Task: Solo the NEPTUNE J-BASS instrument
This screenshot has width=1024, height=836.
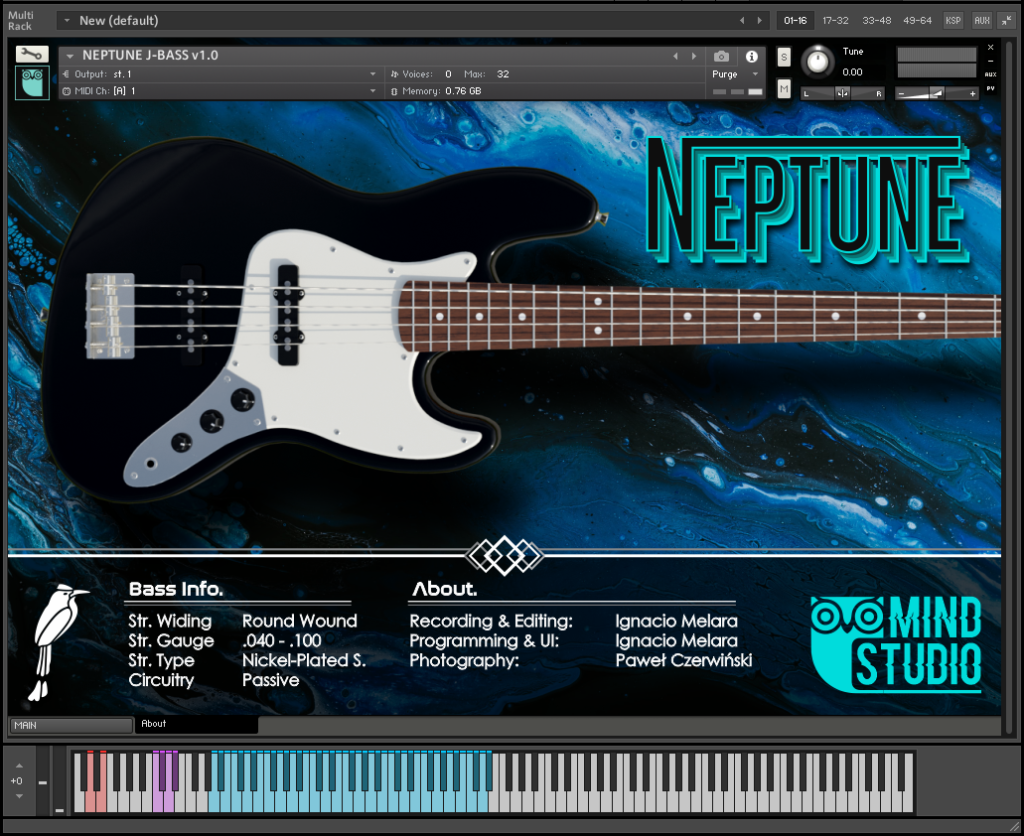Action: [x=784, y=58]
